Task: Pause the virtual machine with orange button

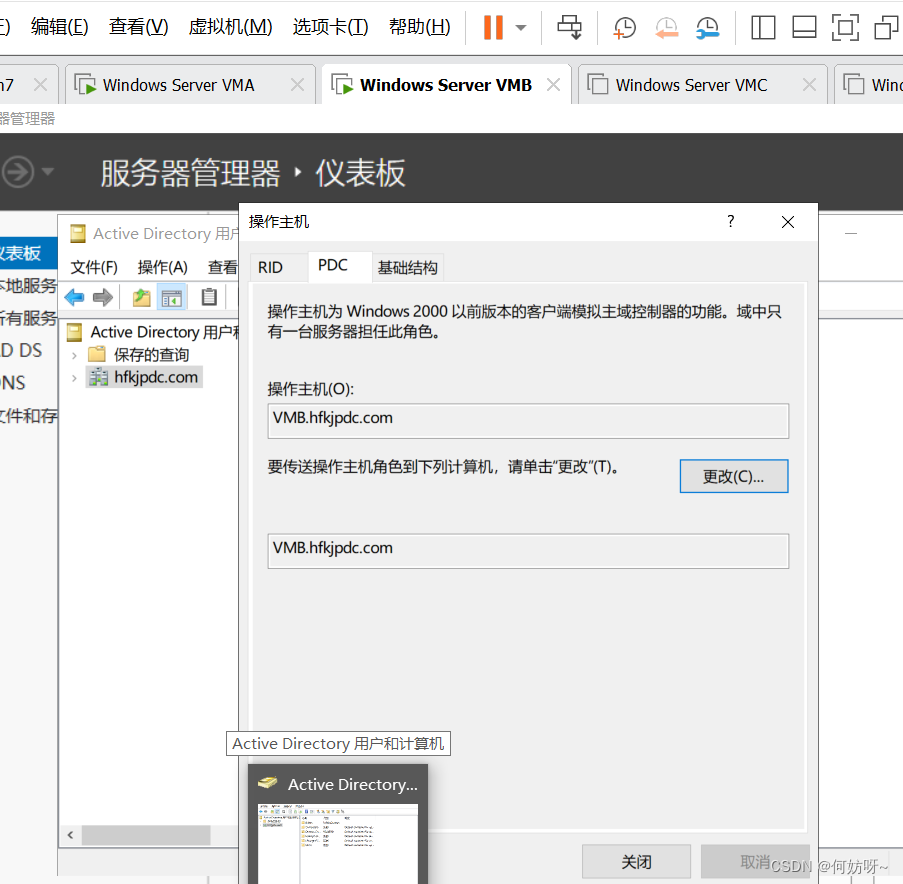Action: tap(493, 27)
